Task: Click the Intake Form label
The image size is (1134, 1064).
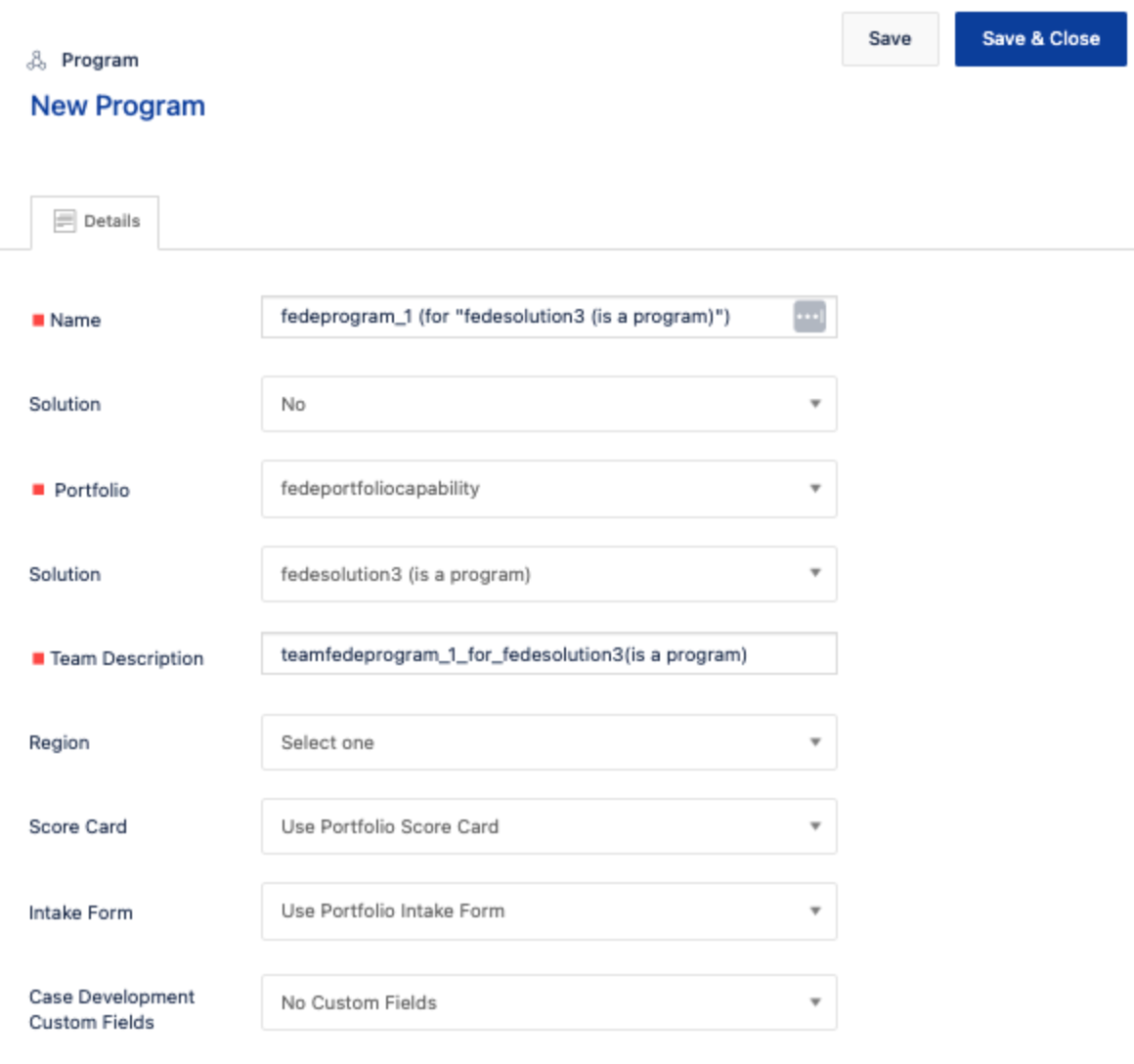Action: click(81, 912)
